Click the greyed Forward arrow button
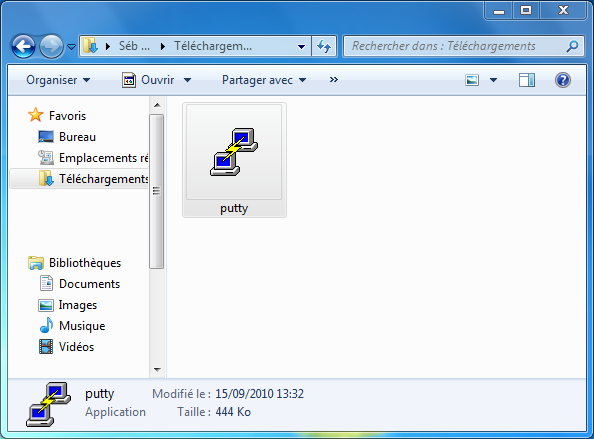This screenshot has height=439, width=594. click(x=52, y=47)
